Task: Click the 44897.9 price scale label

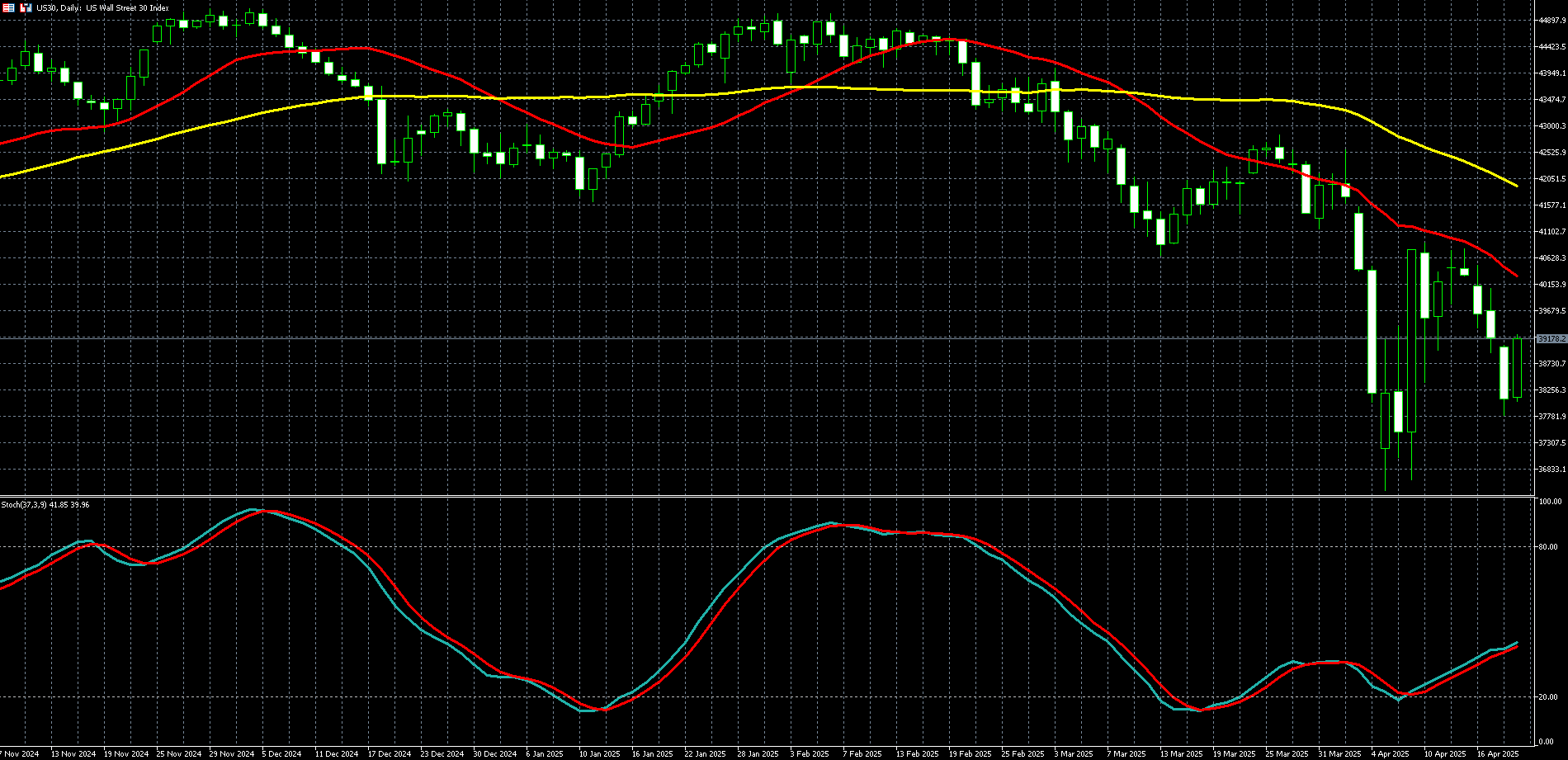Action: (1551, 21)
